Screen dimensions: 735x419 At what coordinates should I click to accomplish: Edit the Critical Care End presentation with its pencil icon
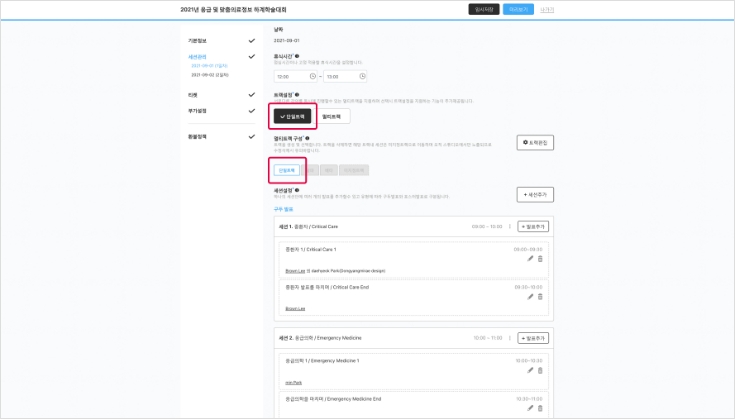point(530,297)
